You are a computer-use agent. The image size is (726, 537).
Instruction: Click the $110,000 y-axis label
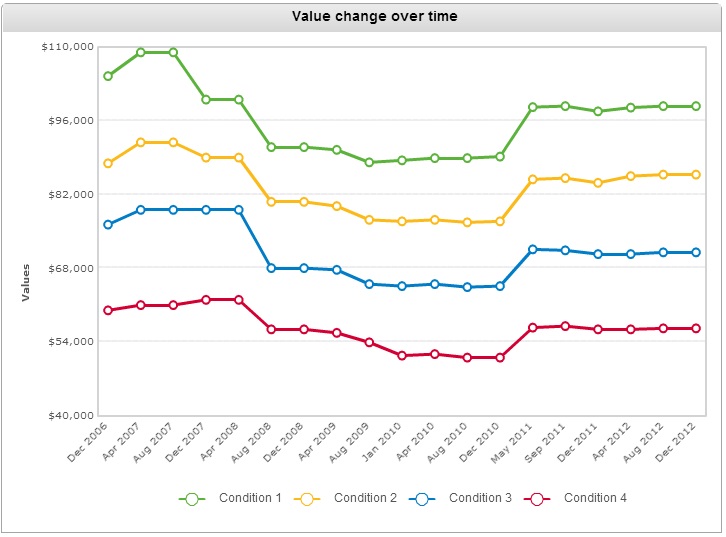pos(68,47)
